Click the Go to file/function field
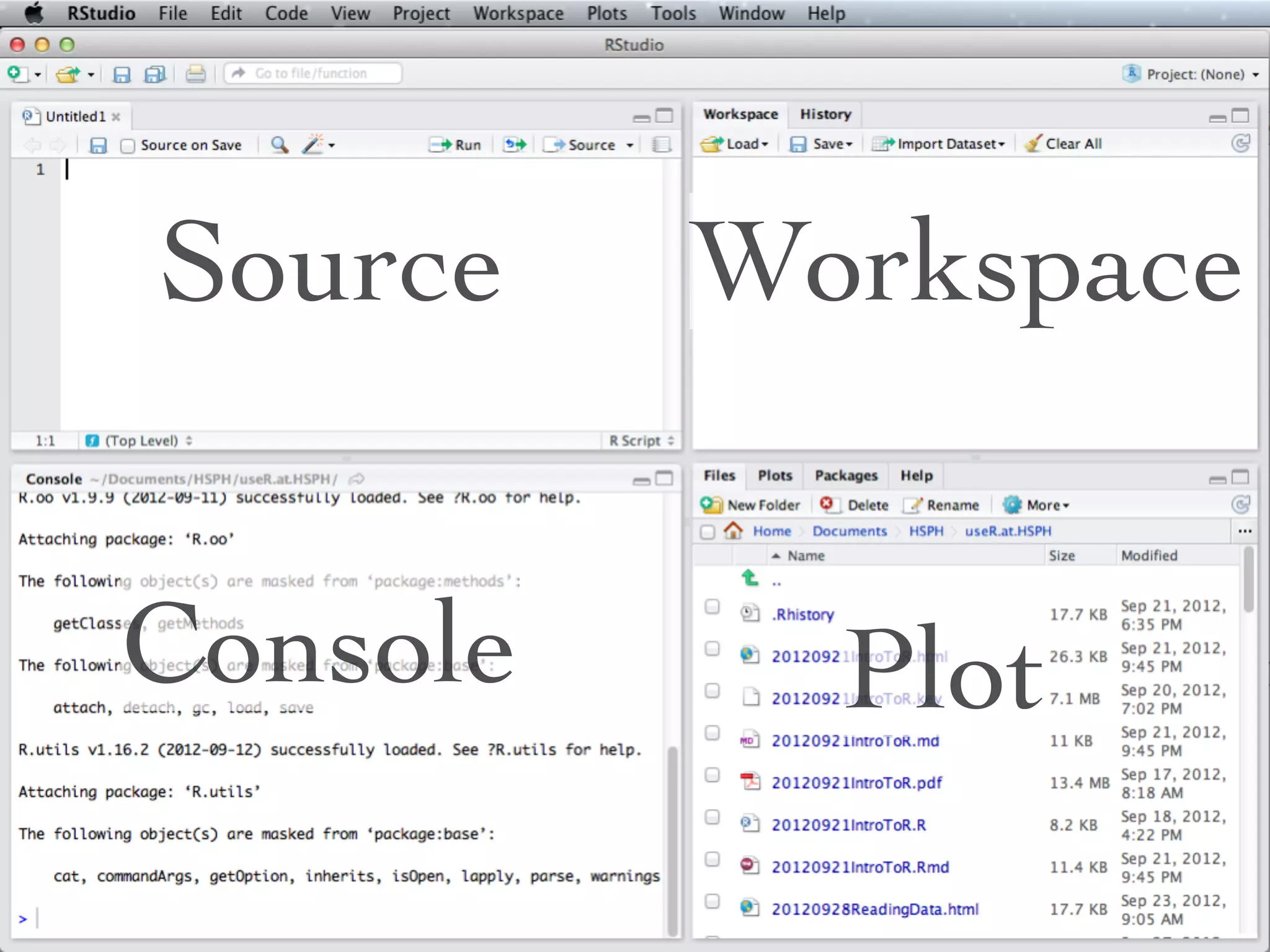The height and width of the screenshot is (952, 1270). [x=313, y=74]
